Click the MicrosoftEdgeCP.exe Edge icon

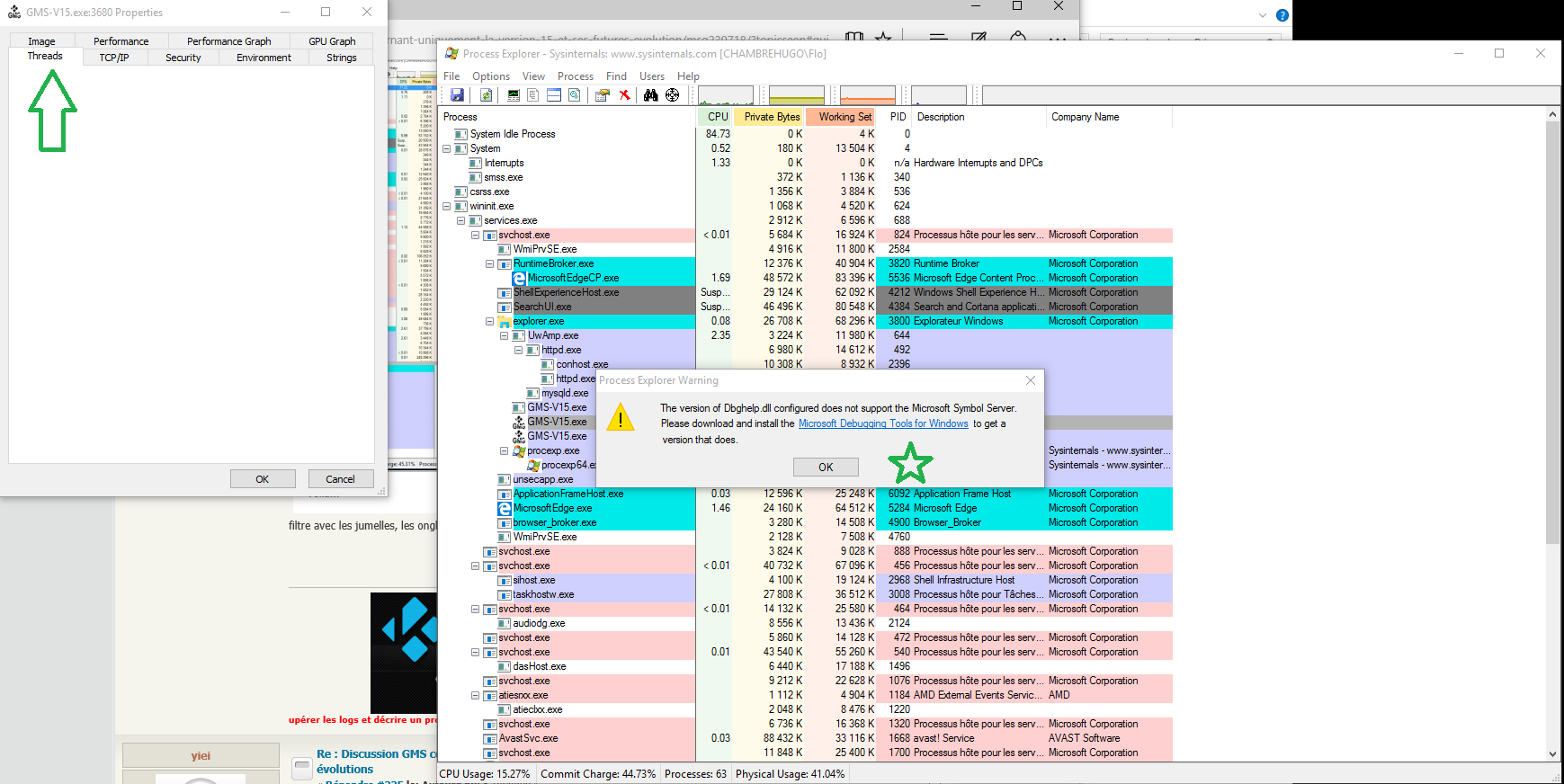519,278
